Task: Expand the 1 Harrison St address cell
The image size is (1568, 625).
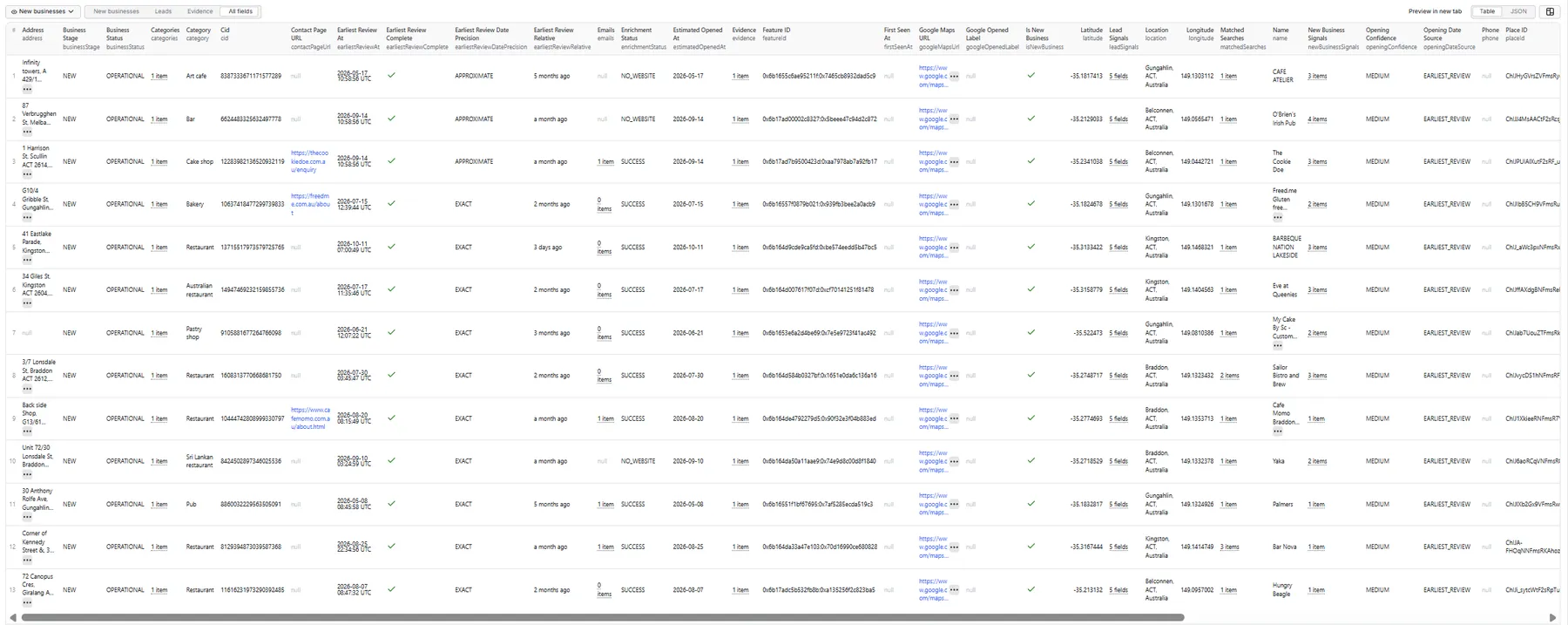Action: click(x=27, y=174)
